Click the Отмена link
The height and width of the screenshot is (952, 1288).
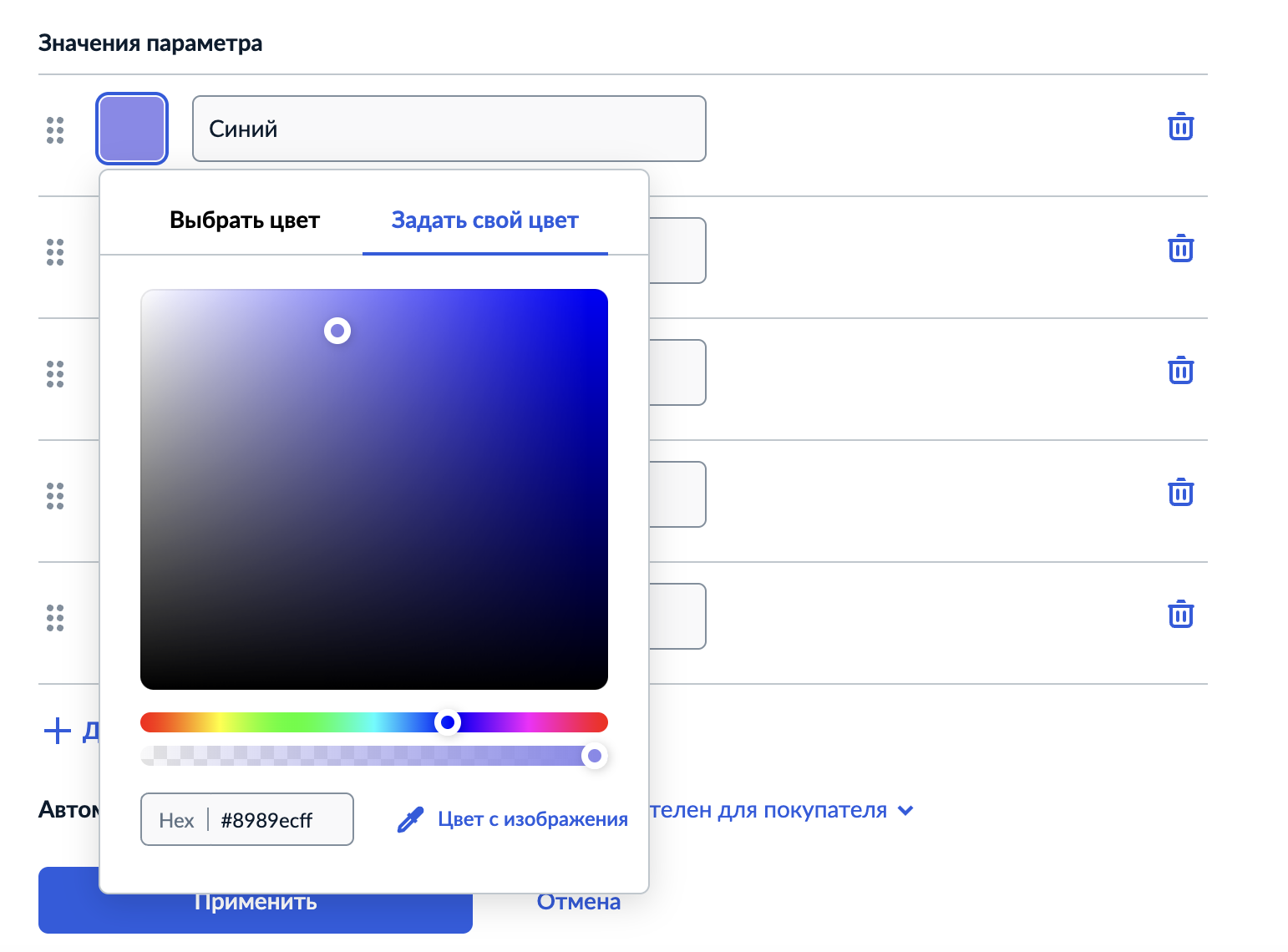[x=579, y=902]
